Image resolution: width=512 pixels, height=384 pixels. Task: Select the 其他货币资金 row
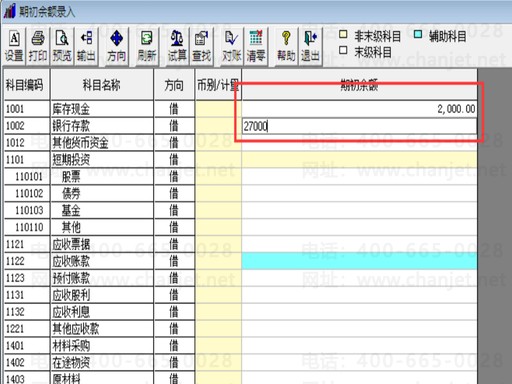(240, 143)
